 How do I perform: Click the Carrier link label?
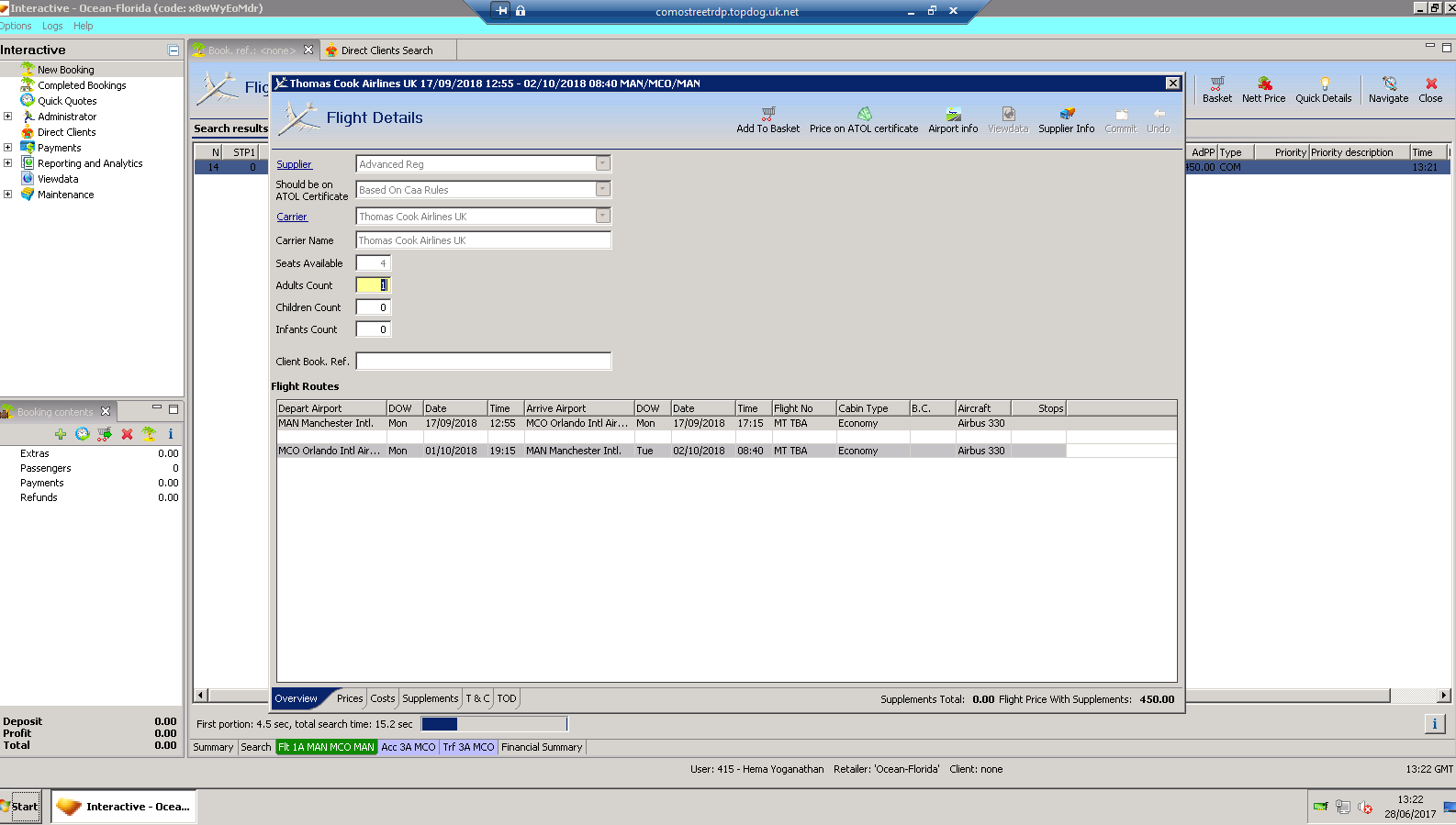pyautogui.click(x=292, y=217)
